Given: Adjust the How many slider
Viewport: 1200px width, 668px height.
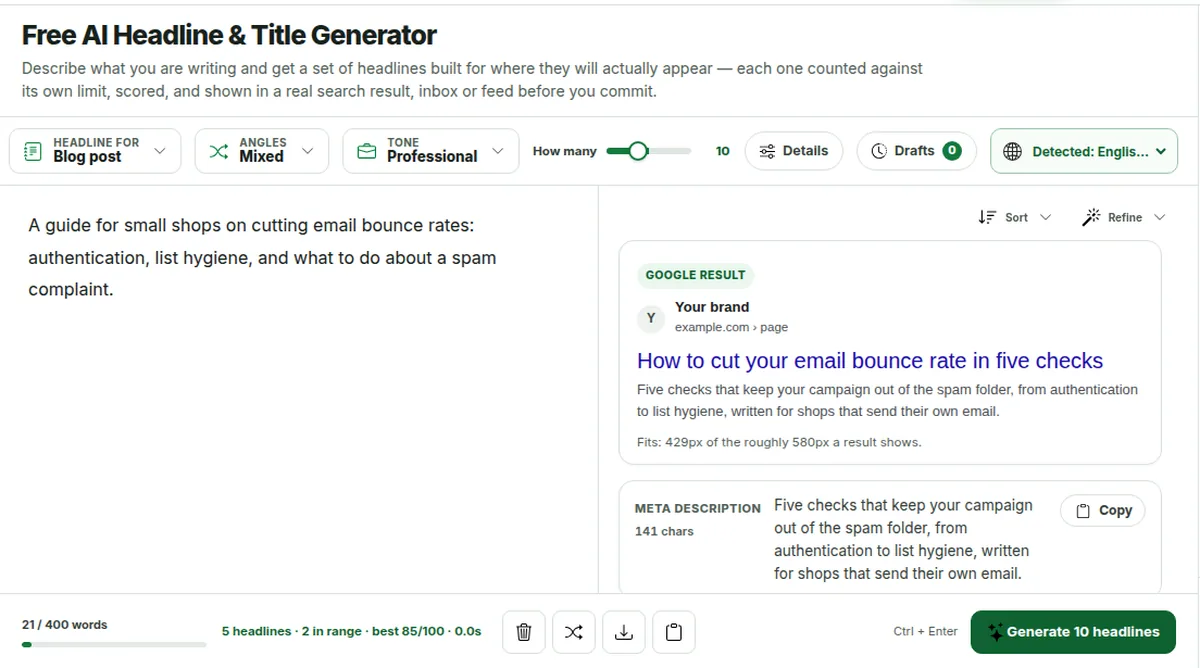Looking at the screenshot, I should [648, 151].
